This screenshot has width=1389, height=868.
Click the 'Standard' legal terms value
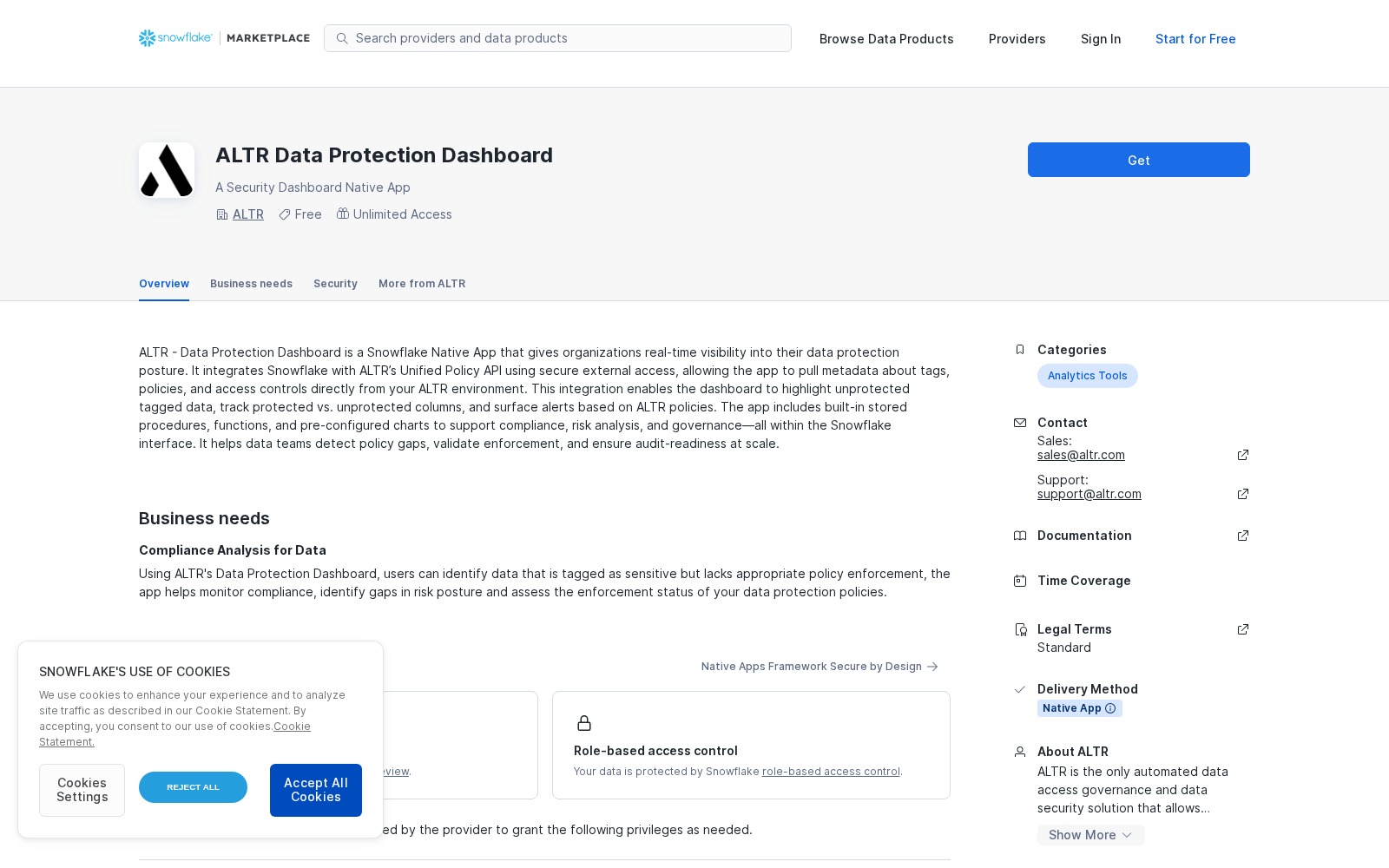point(1064,648)
